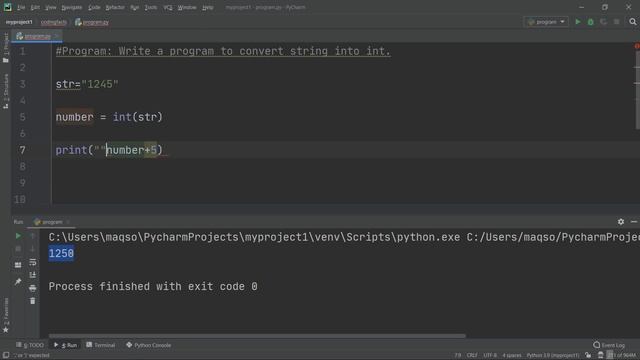Image resolution: width=640 pixels, height=360 pixels.
Task: Click line number 7 in the gutter
Action: pyautogui.click(x=22, y=150)
